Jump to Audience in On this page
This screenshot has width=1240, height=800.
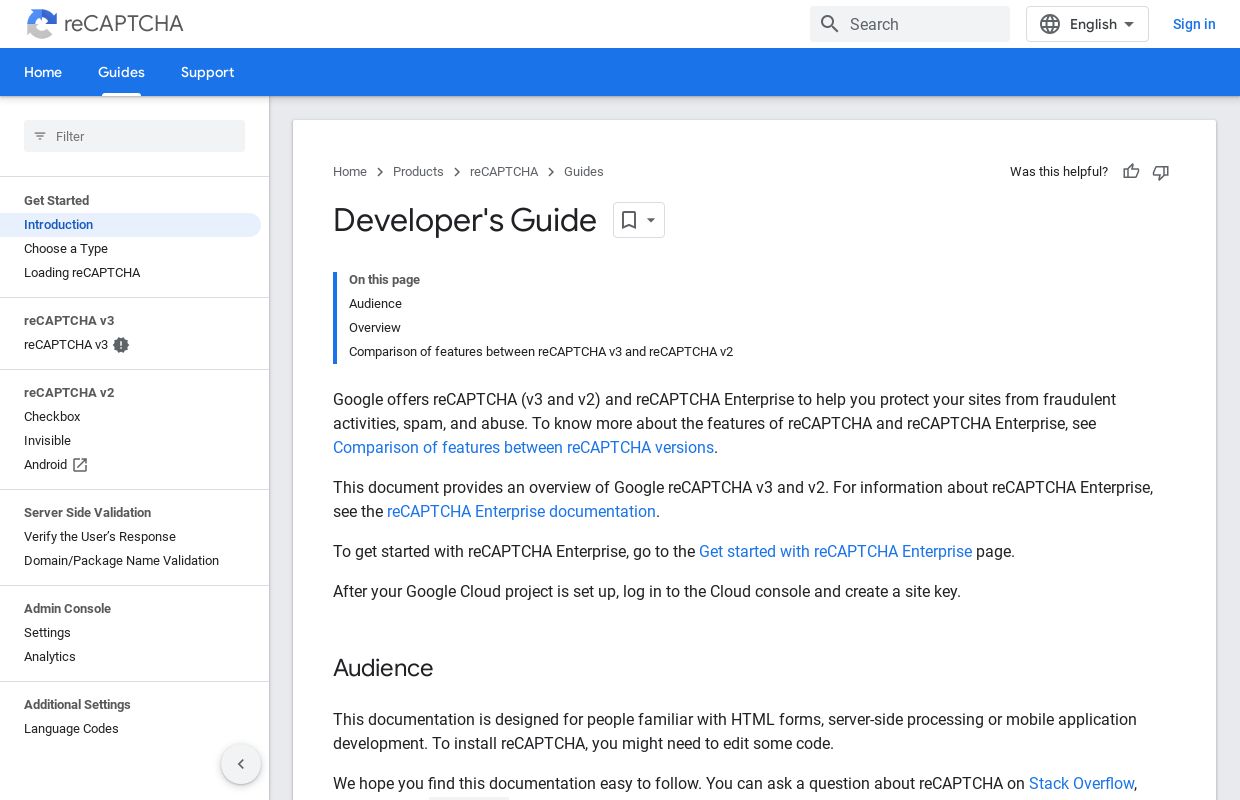coord(375,304)
